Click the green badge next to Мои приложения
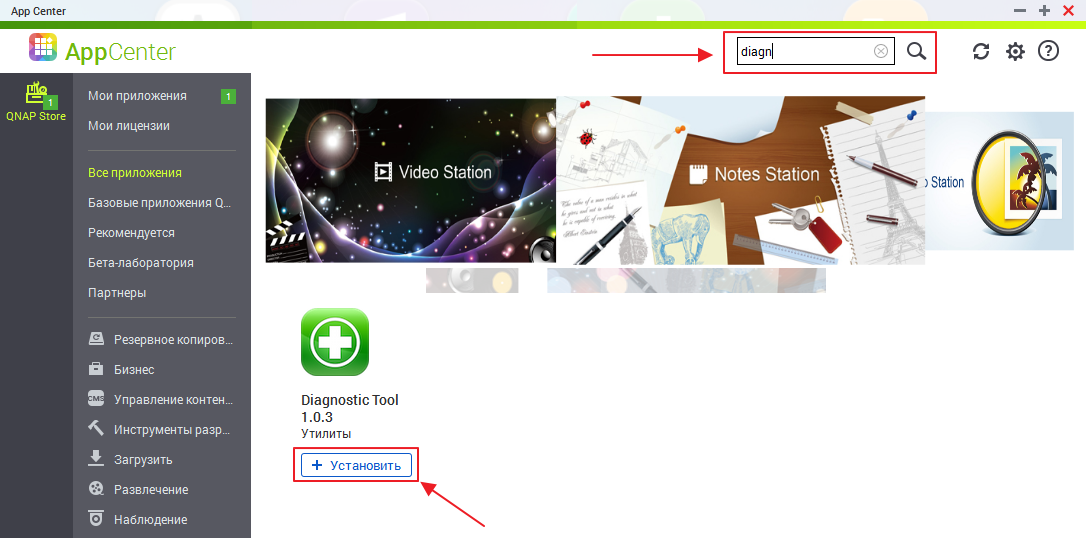 (229, 96)
